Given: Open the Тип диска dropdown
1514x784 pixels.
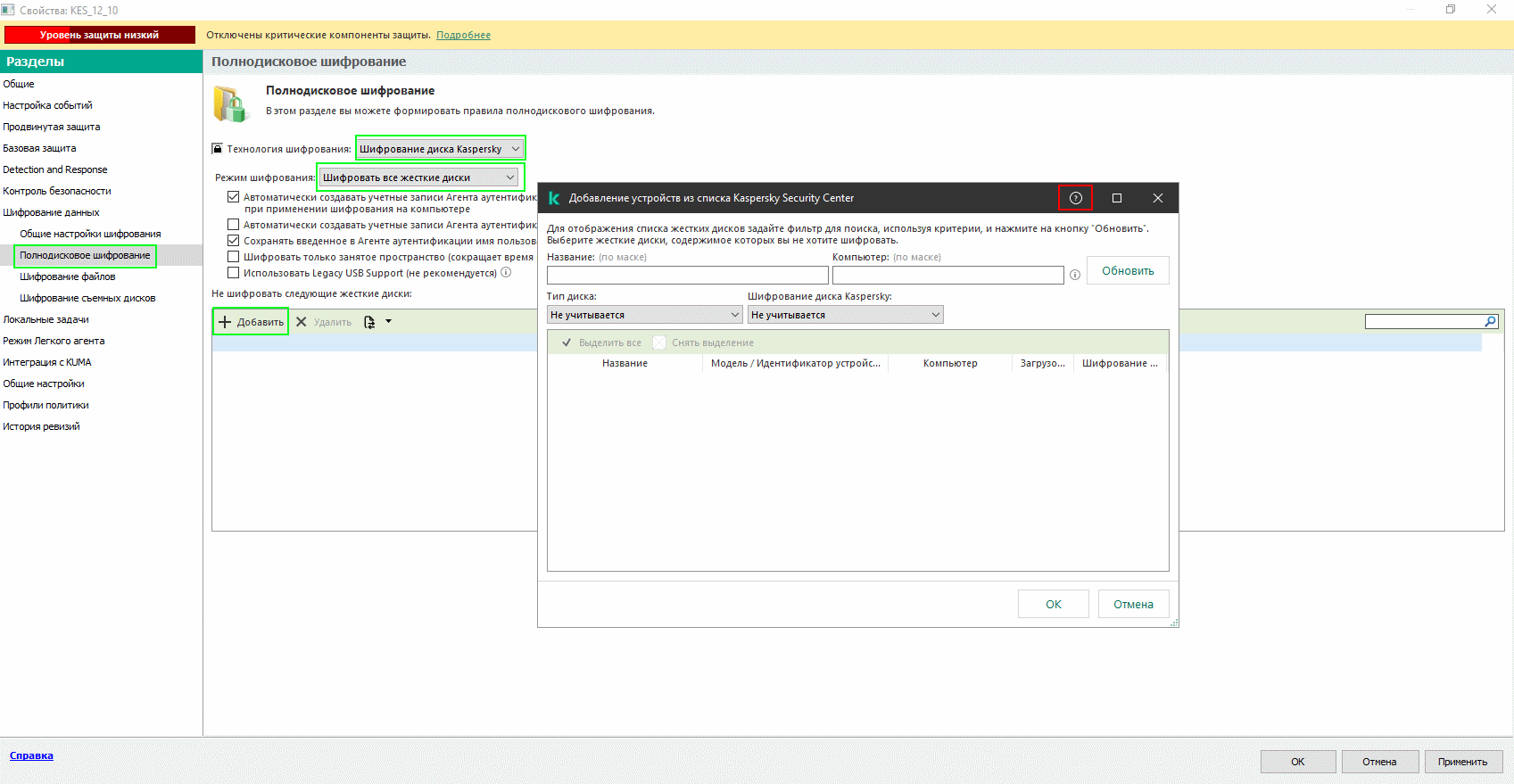Looking at the screenshot, I should click(x=644, y=315).
